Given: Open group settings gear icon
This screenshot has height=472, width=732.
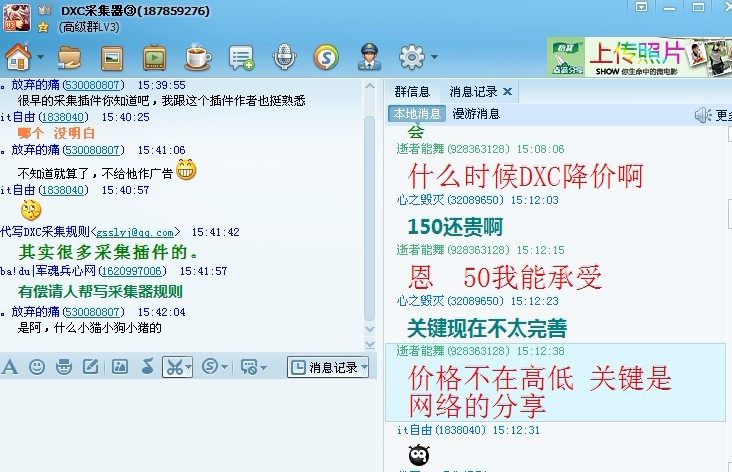Looking at the screenshot, I should [x=412, y=57].
